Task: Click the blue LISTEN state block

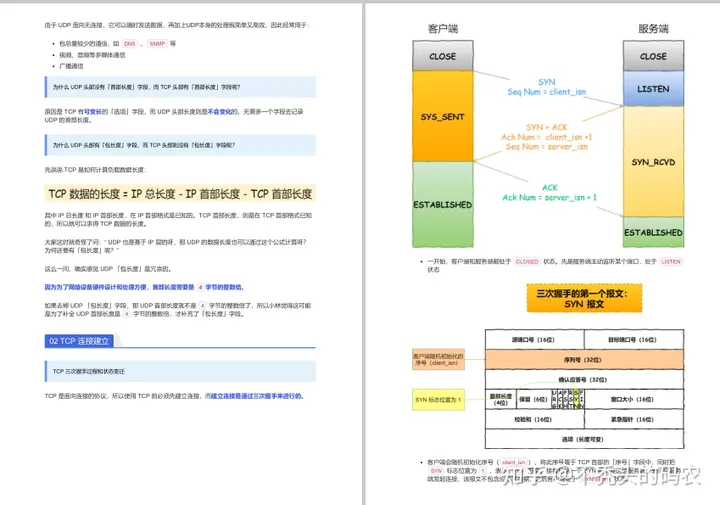Action: (653, 89)
